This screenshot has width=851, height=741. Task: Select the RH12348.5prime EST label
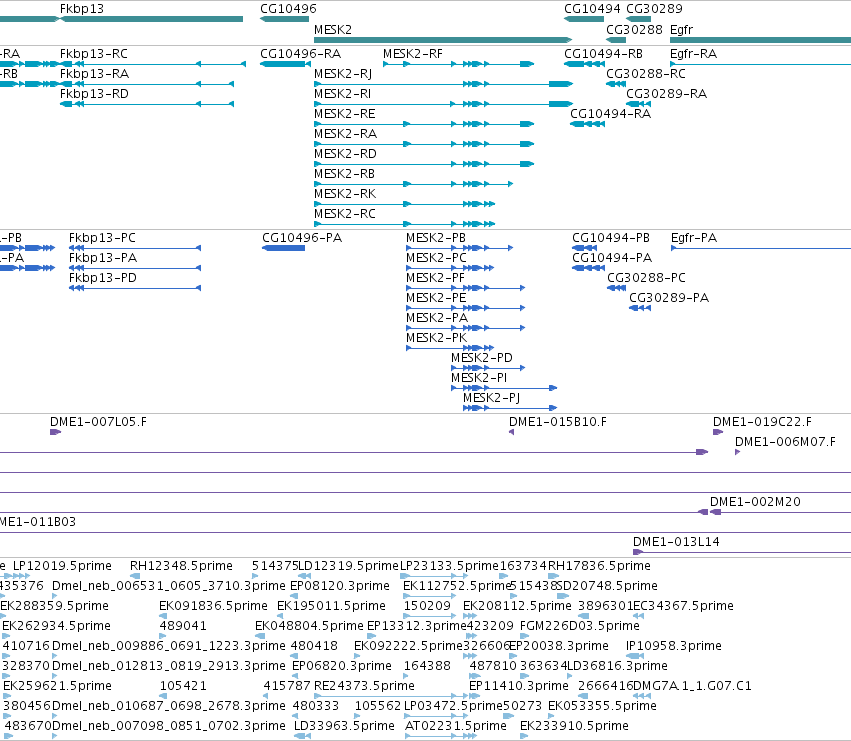point(181,566)
